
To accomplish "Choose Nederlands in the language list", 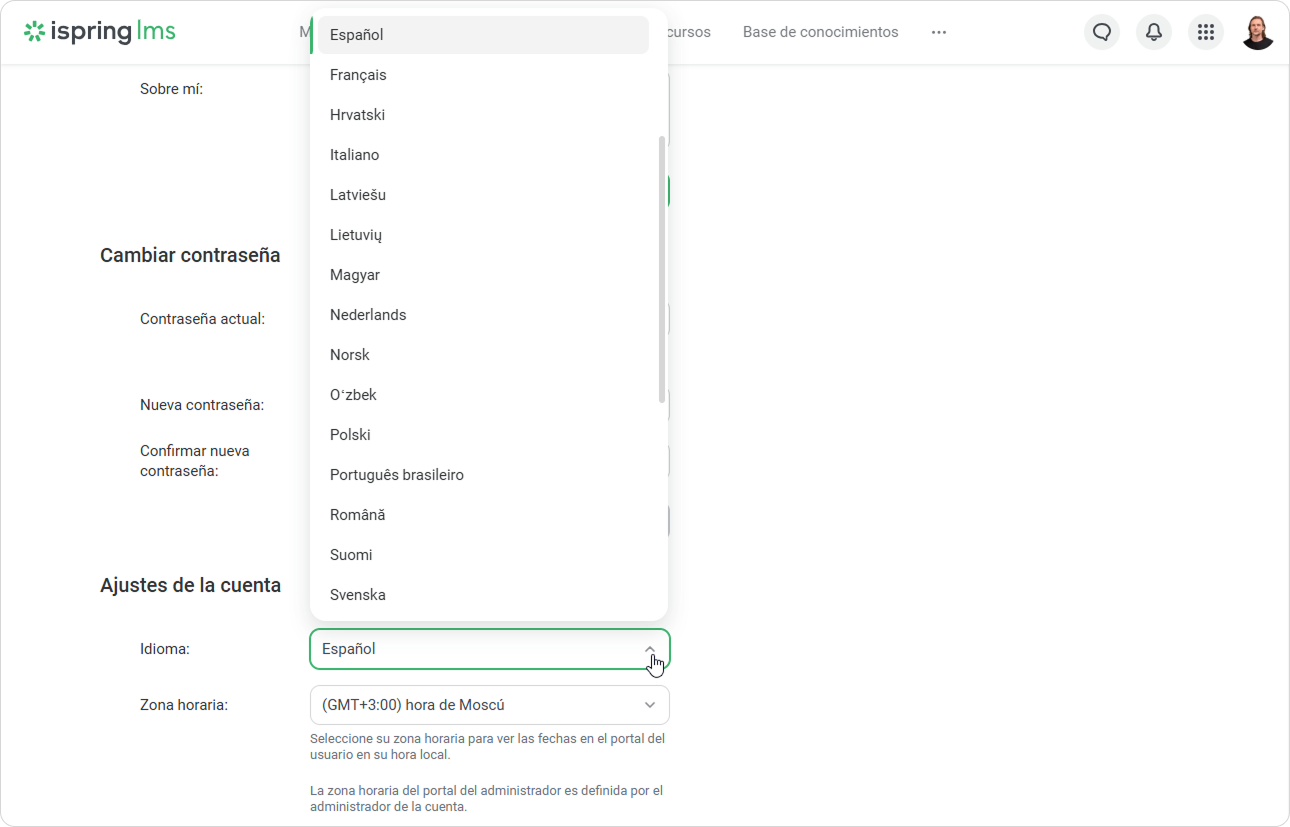I will tap(368, 315).
